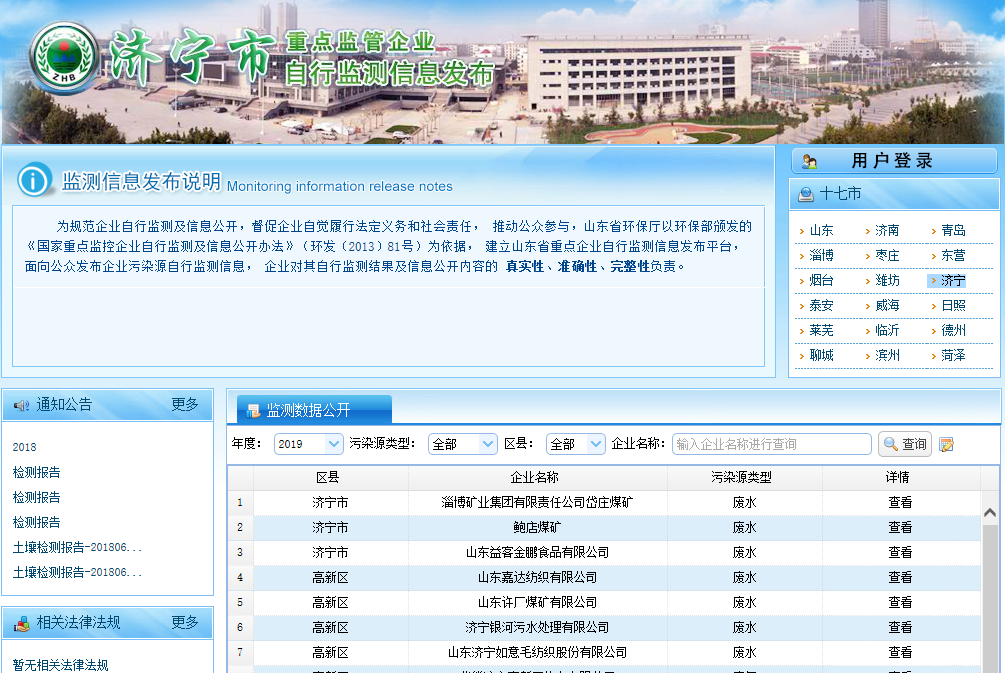This screenshot has height=673, width=1005.
Task: Click the icon on 监测数据公开 tab
Action: click(253, 410)
